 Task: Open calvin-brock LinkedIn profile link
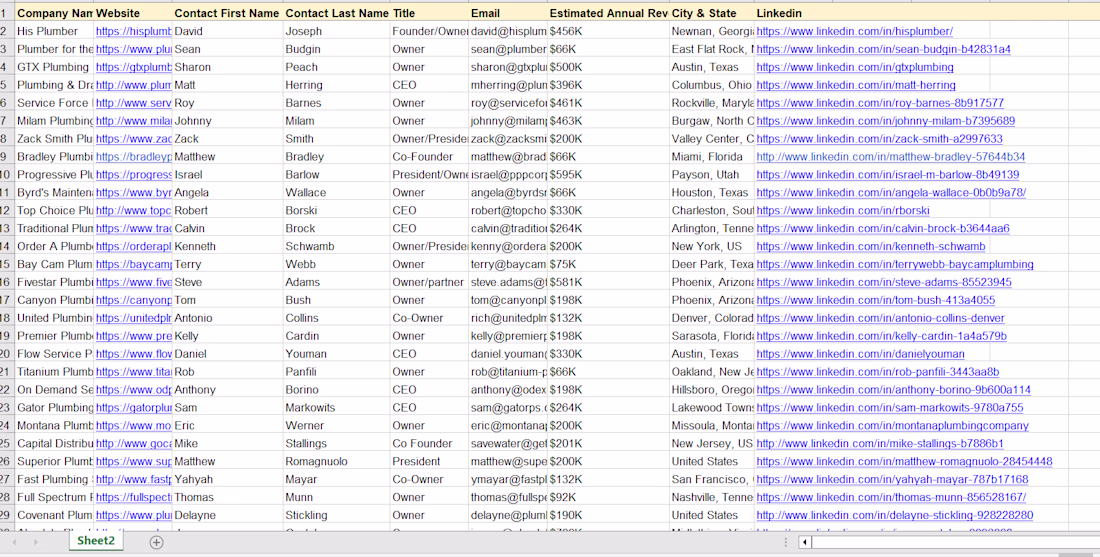(x=883, y=229)
